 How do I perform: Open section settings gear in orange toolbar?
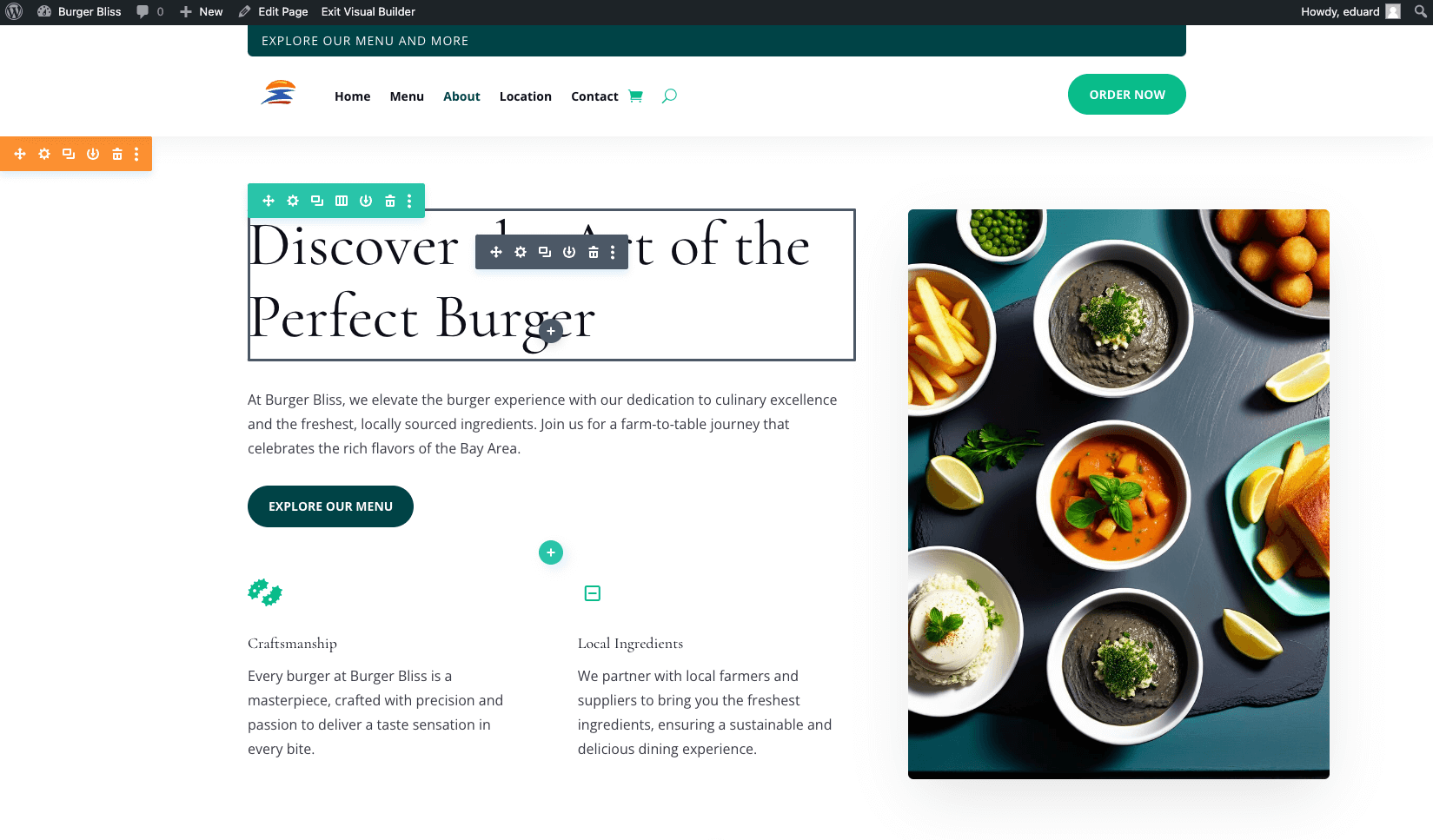[44, 154]
